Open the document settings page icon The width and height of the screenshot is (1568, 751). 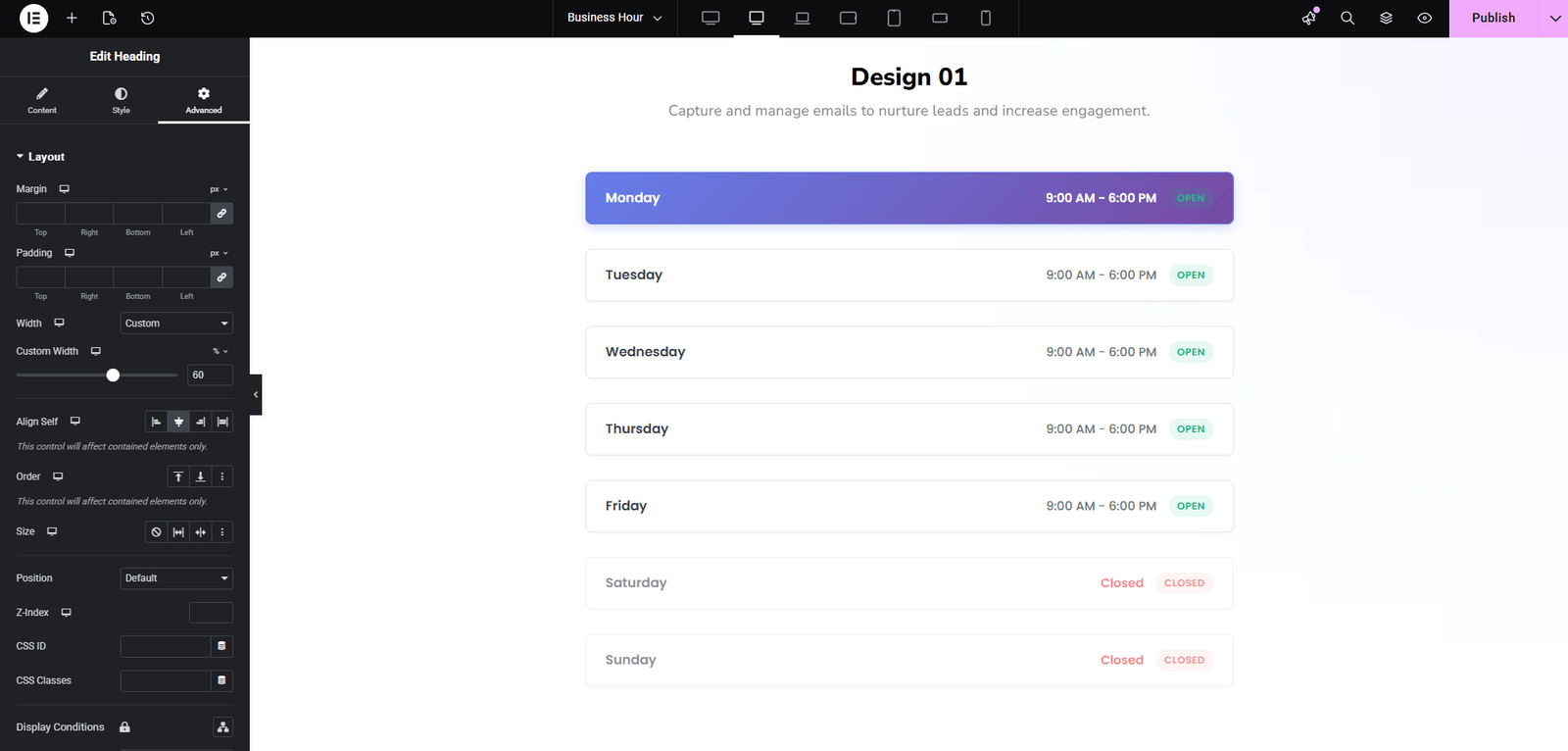109,18
